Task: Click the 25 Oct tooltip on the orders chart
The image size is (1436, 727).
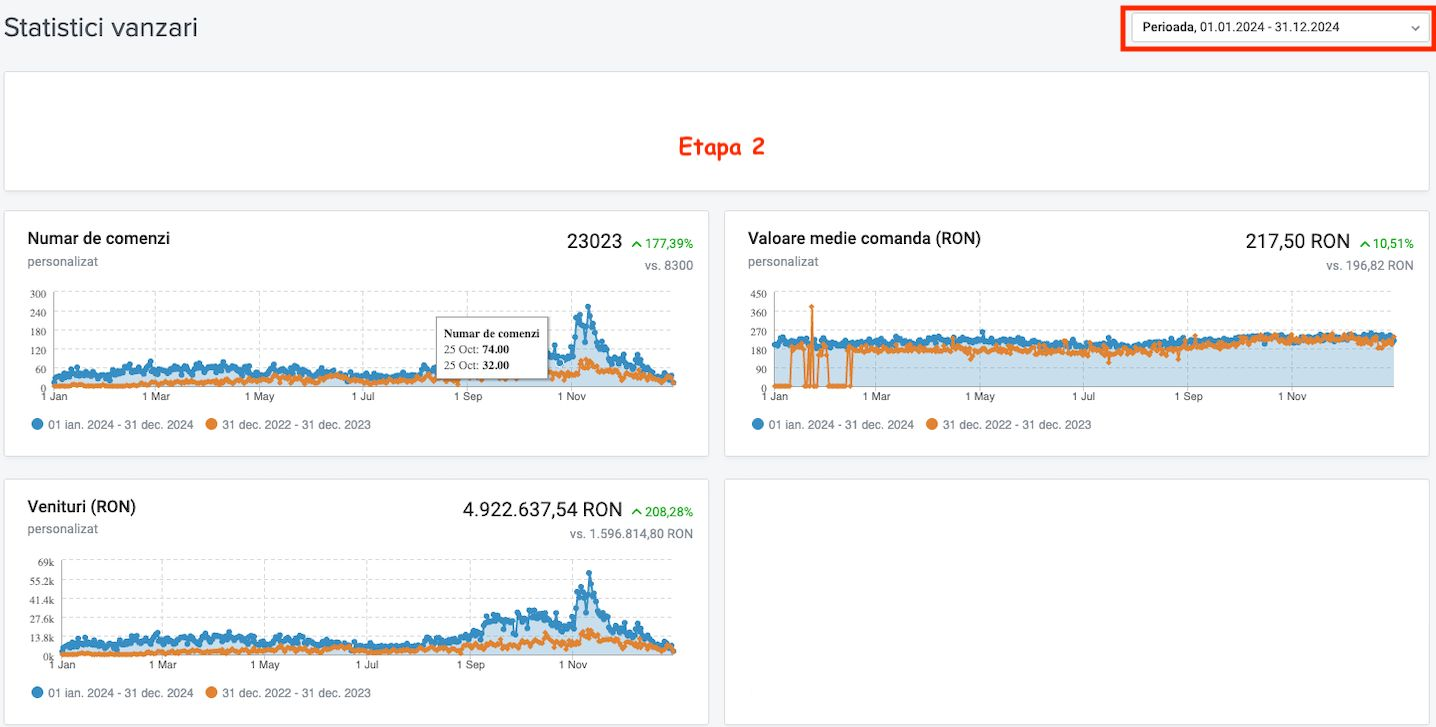Action: tap(492, 348)
